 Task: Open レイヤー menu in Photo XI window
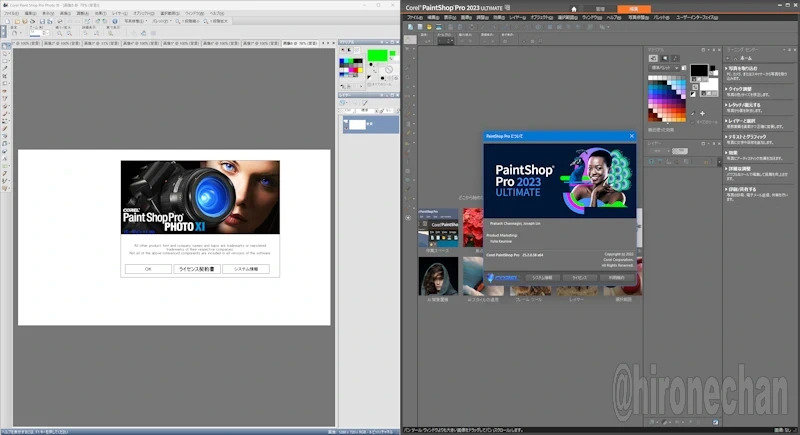tap(119, 13)
